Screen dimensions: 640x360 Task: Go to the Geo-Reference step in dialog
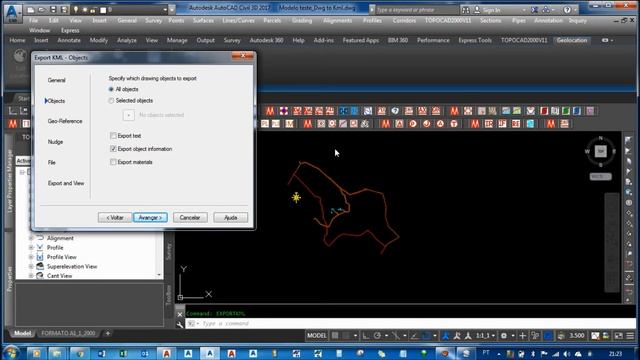click(65, 121)
